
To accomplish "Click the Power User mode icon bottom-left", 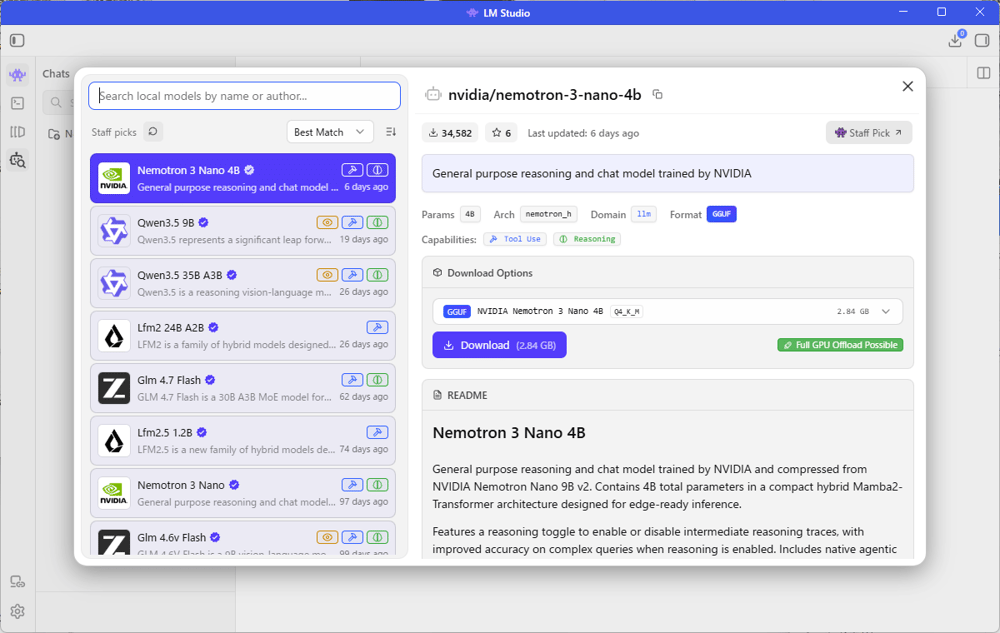I will [17, 582].
